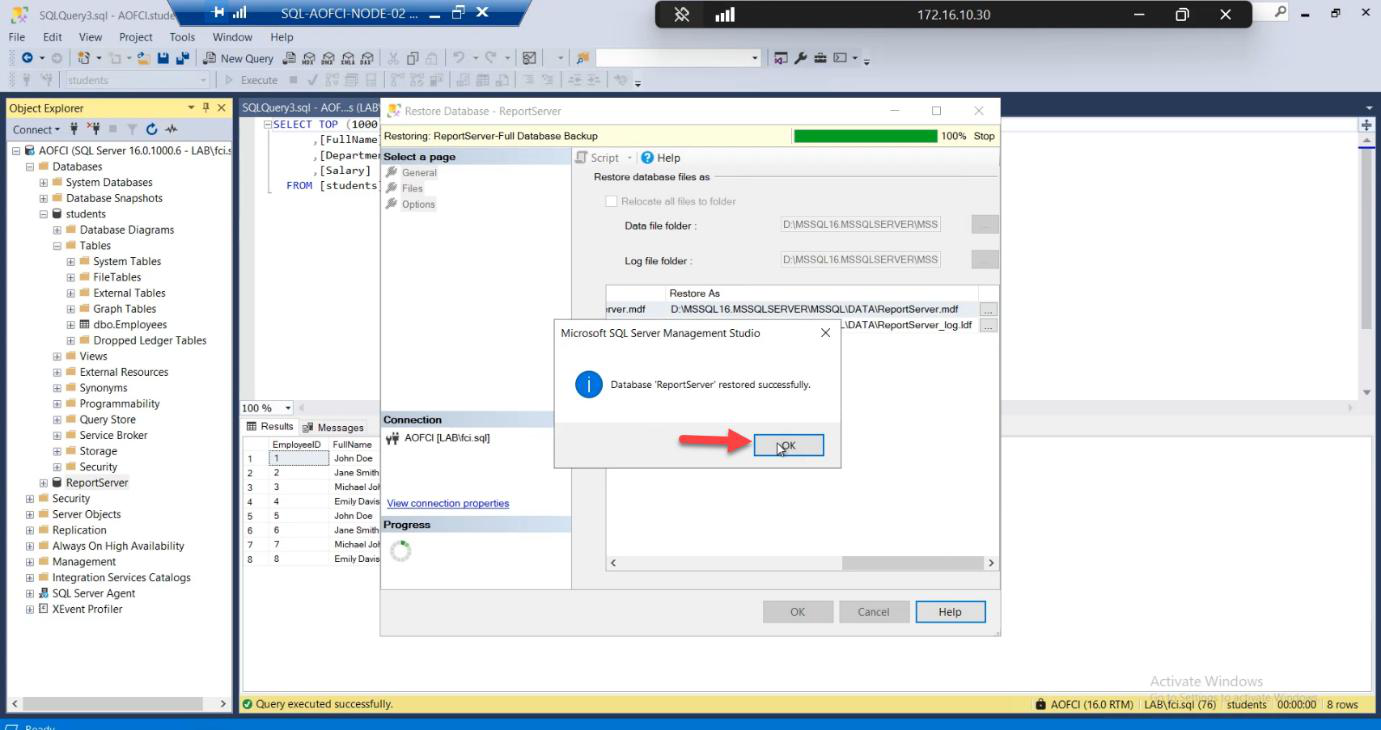Collapse the students database node
Image resolution: width=1381 pixels, height=730 pixels.
click(x=44, y=214)
